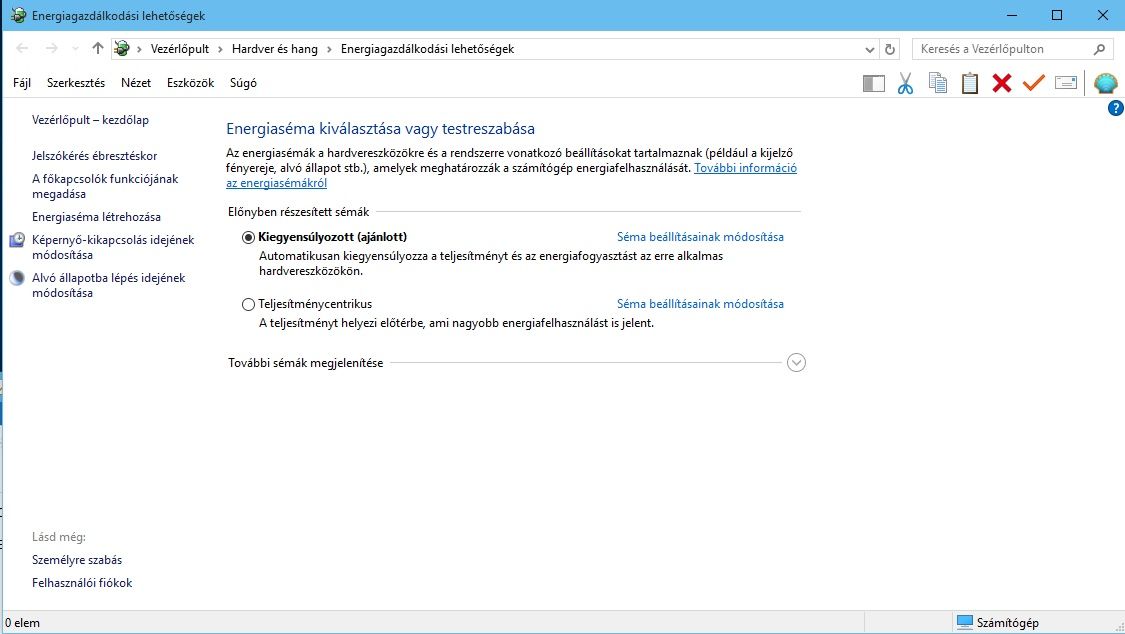Click 'Energiaséma kiválasztása vagy testreszabása' title

click(x=380, y=129)
